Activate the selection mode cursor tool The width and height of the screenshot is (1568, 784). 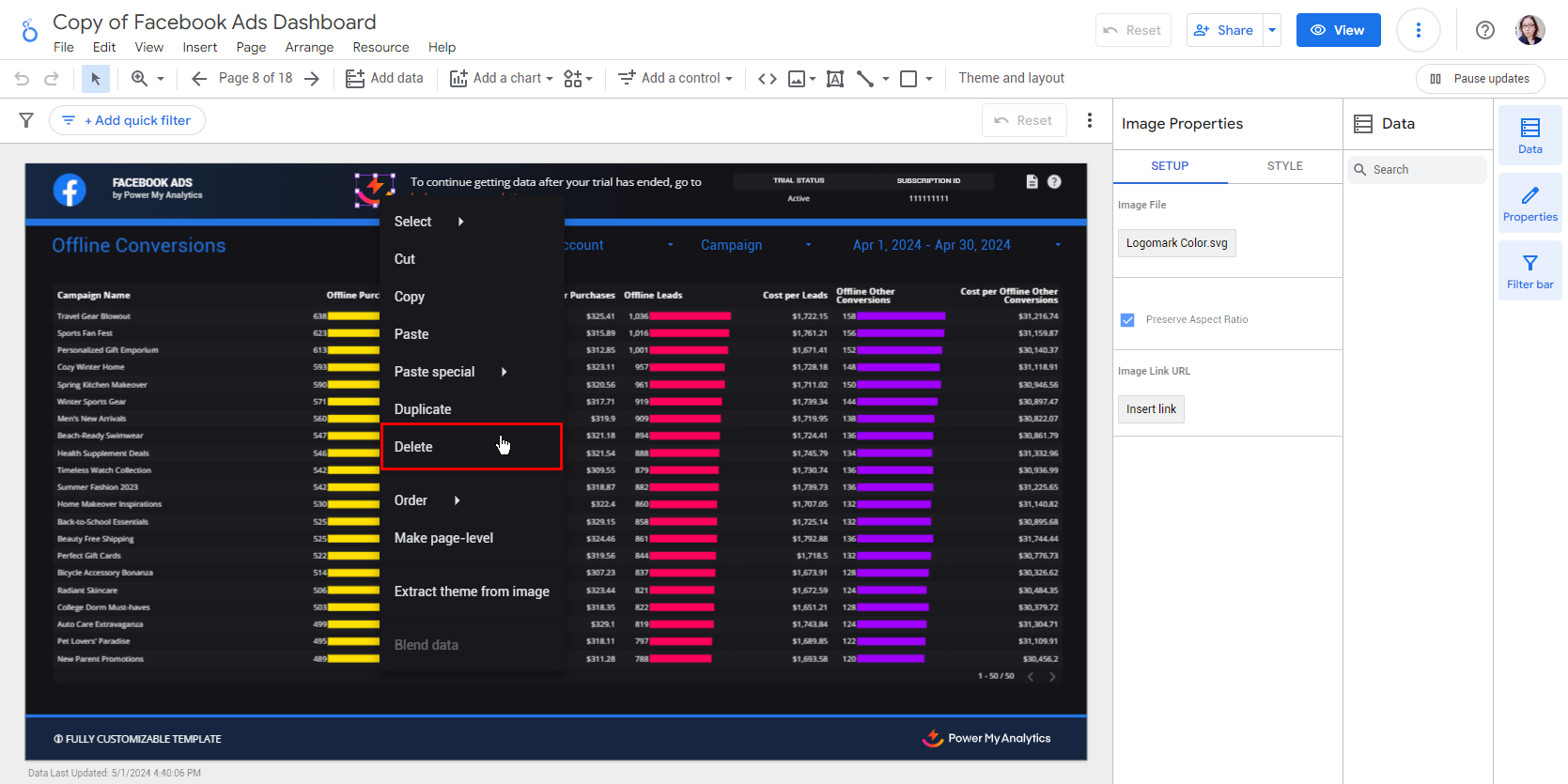point(95,79)
